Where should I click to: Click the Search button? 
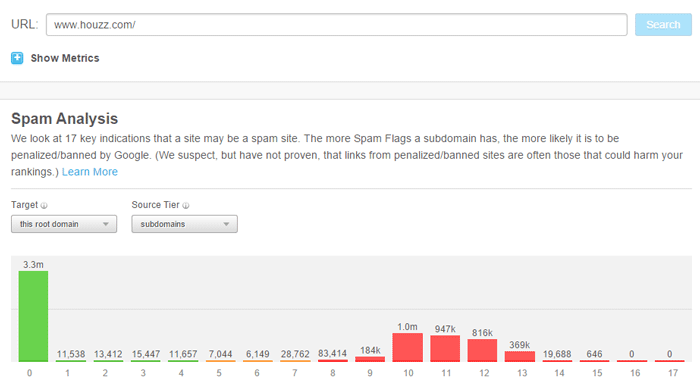(663, 25)
